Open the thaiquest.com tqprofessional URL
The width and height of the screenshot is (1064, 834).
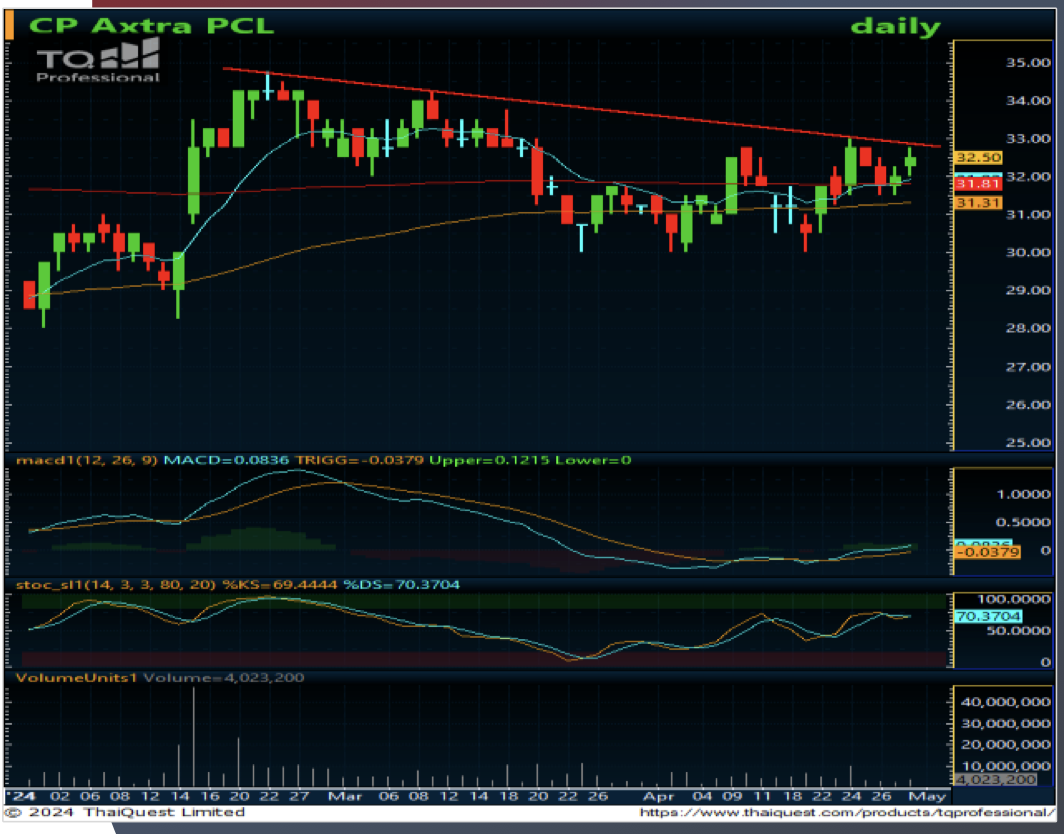(x=848, y=812)
